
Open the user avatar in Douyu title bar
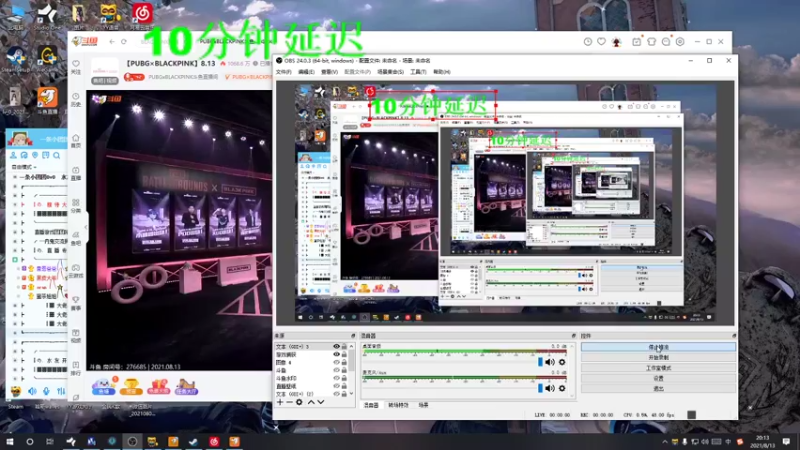(x=616, y=42)
